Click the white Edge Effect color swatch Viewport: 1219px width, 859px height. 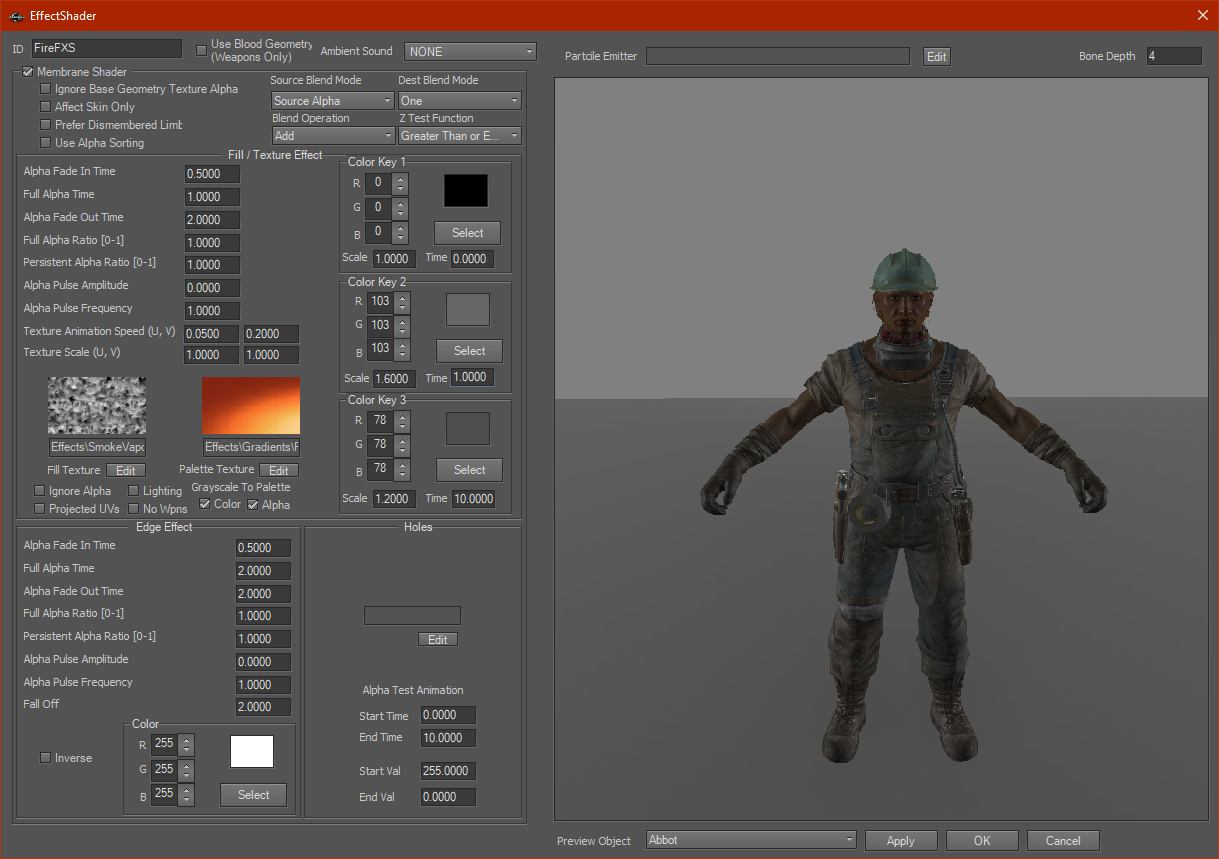click(252, 752)
